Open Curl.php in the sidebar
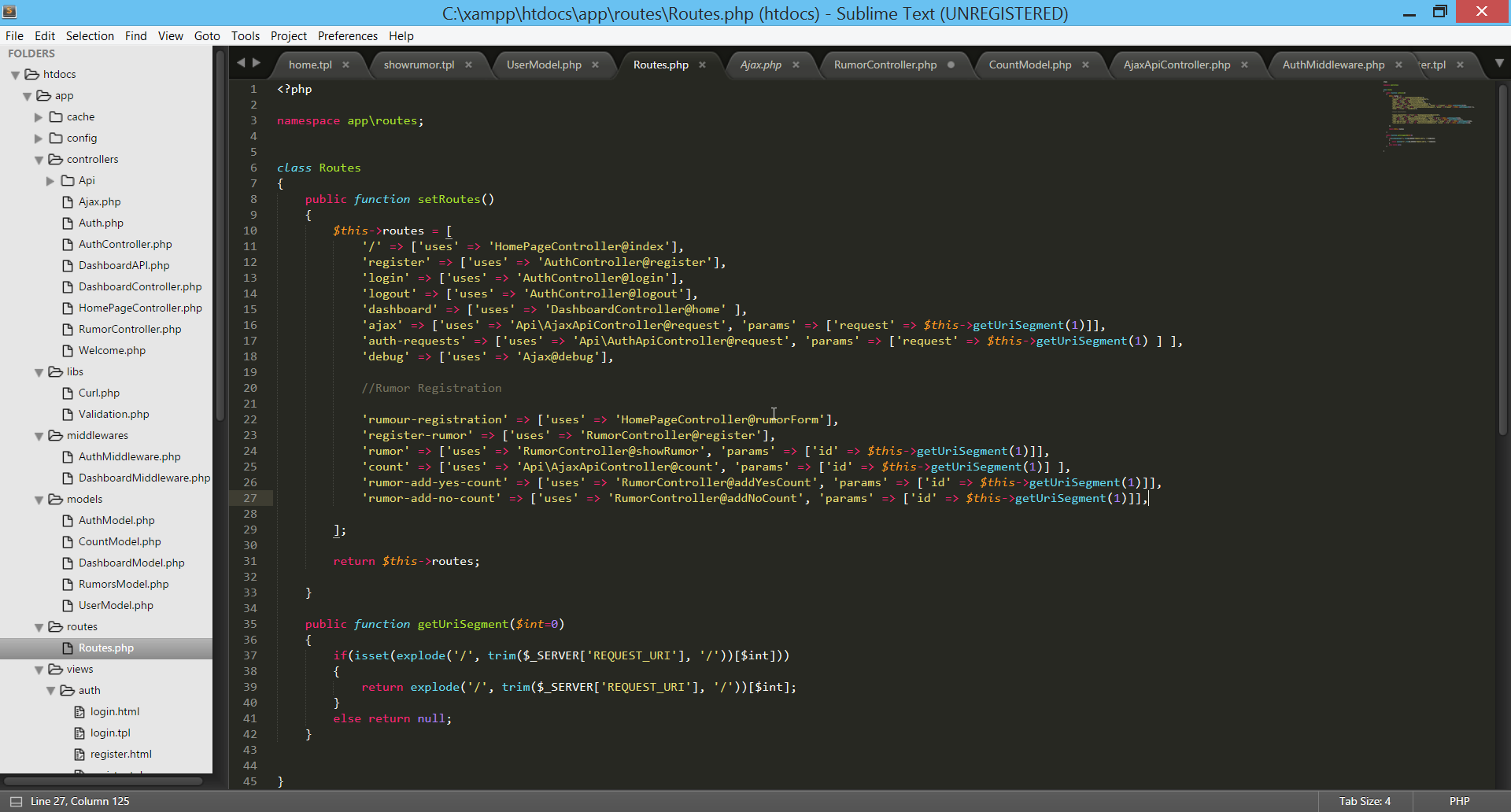The height and width of the screenshot is (812, 1511). click(x=99, y=393)
